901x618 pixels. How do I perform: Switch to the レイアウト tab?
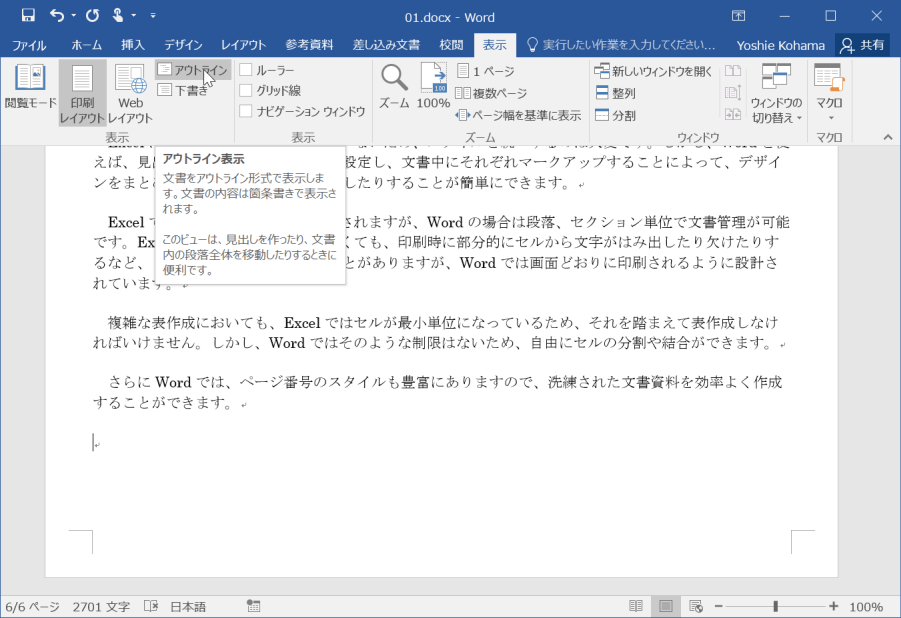coord(244,45)
